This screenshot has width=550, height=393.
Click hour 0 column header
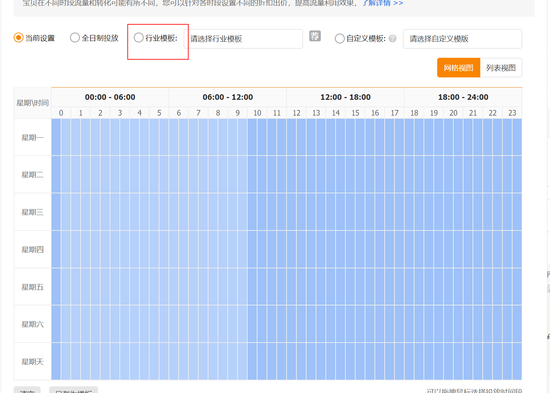coord(61,113)
